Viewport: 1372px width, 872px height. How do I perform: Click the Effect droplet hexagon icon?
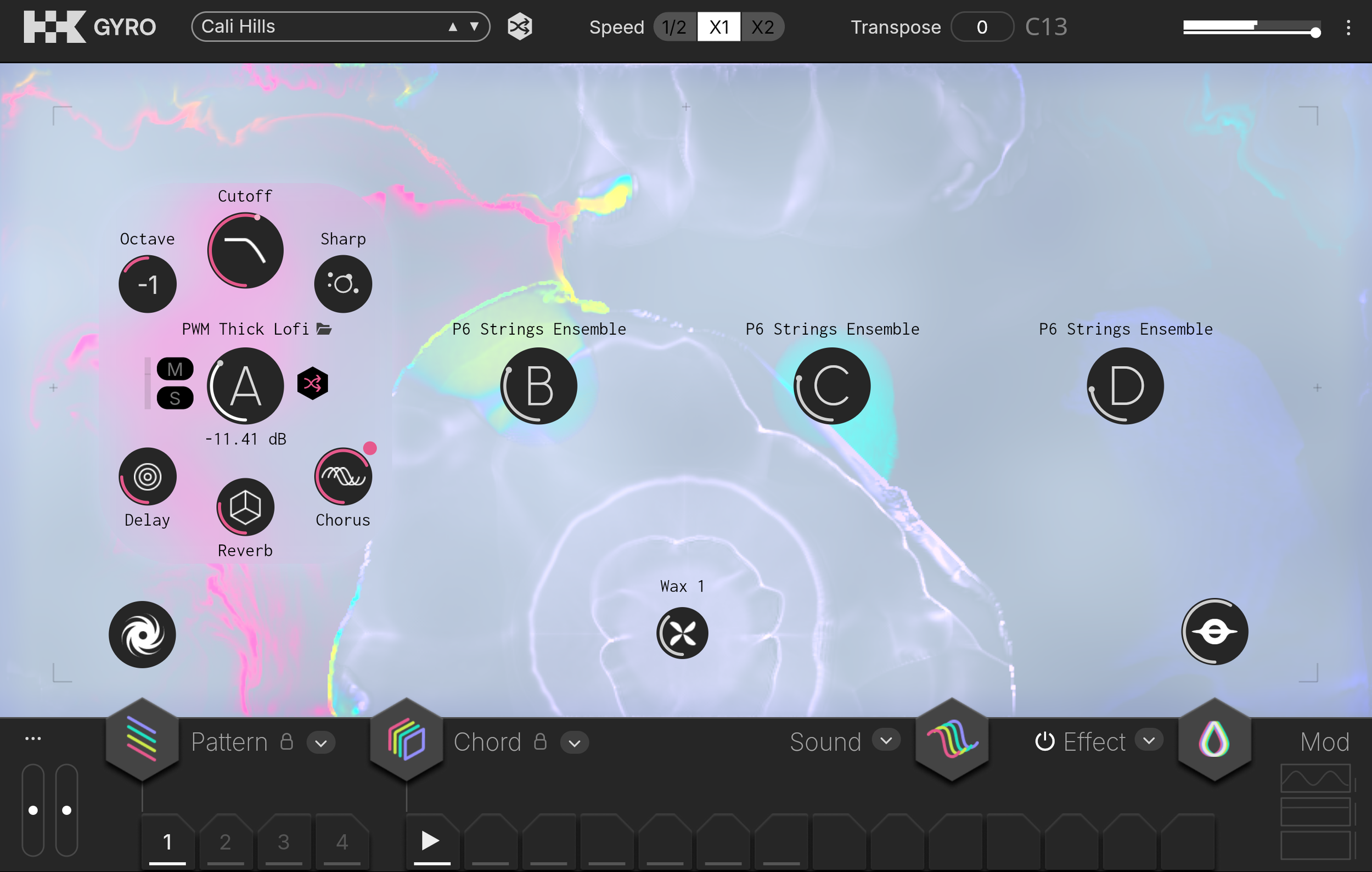1214,739
